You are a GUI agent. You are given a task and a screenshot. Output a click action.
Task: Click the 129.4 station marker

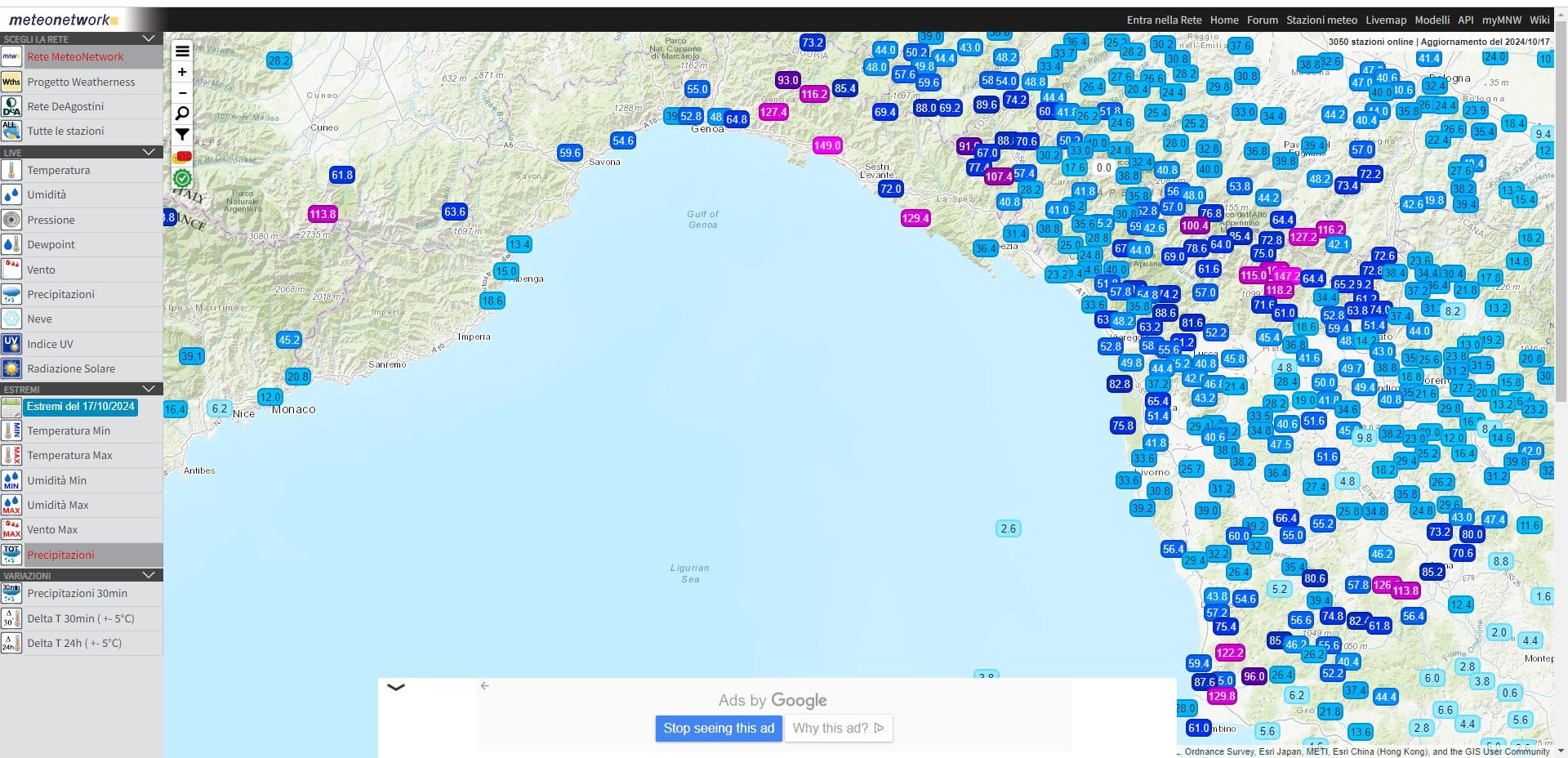click(x=915, y=218)
